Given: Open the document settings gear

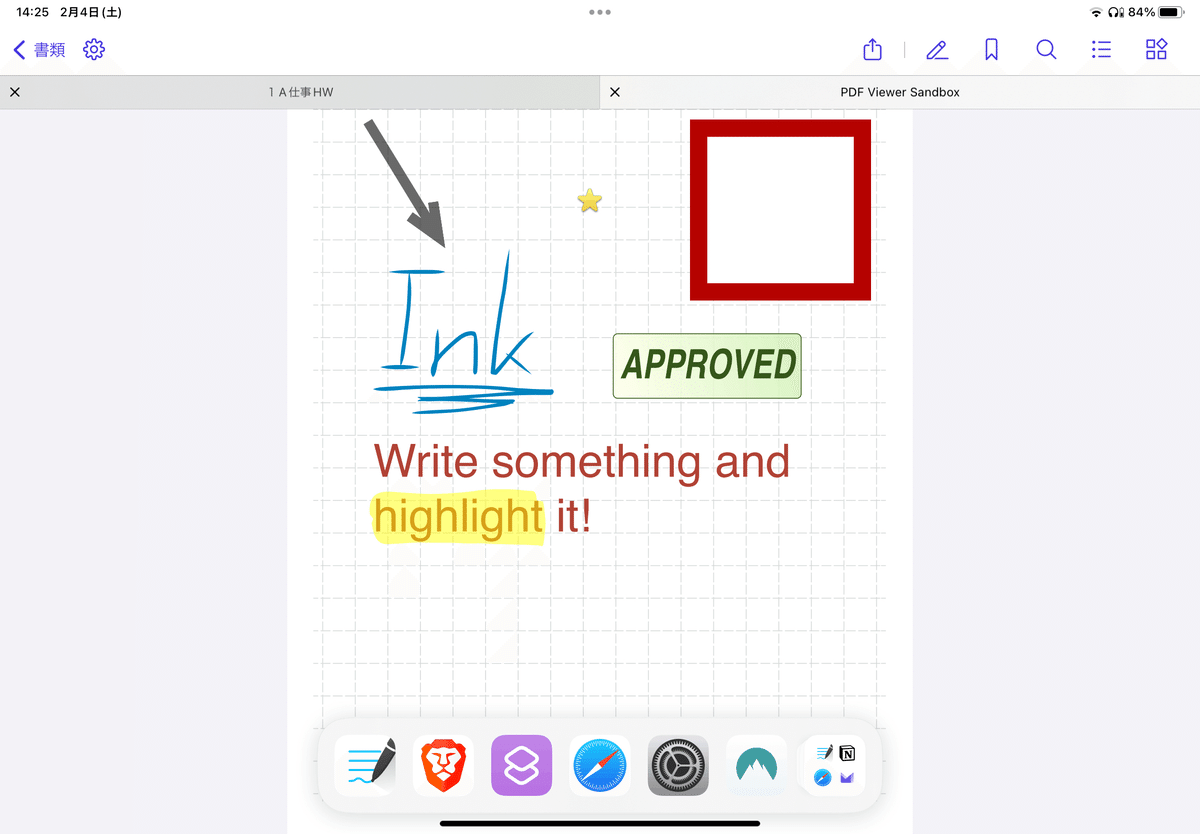Looking at the screenshot, I should (94, 49).
